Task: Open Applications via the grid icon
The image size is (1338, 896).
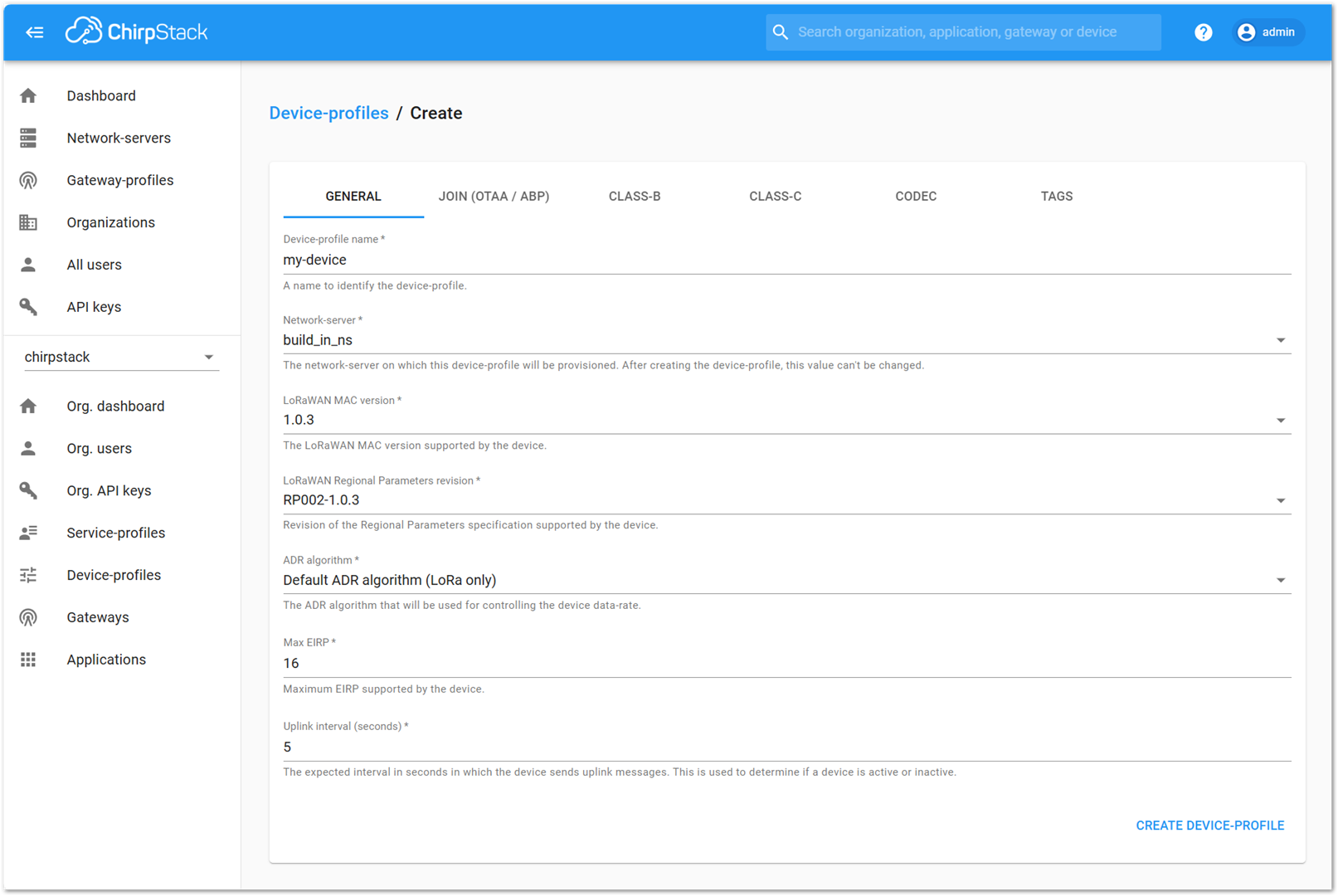Action: (x=28, y=659)
